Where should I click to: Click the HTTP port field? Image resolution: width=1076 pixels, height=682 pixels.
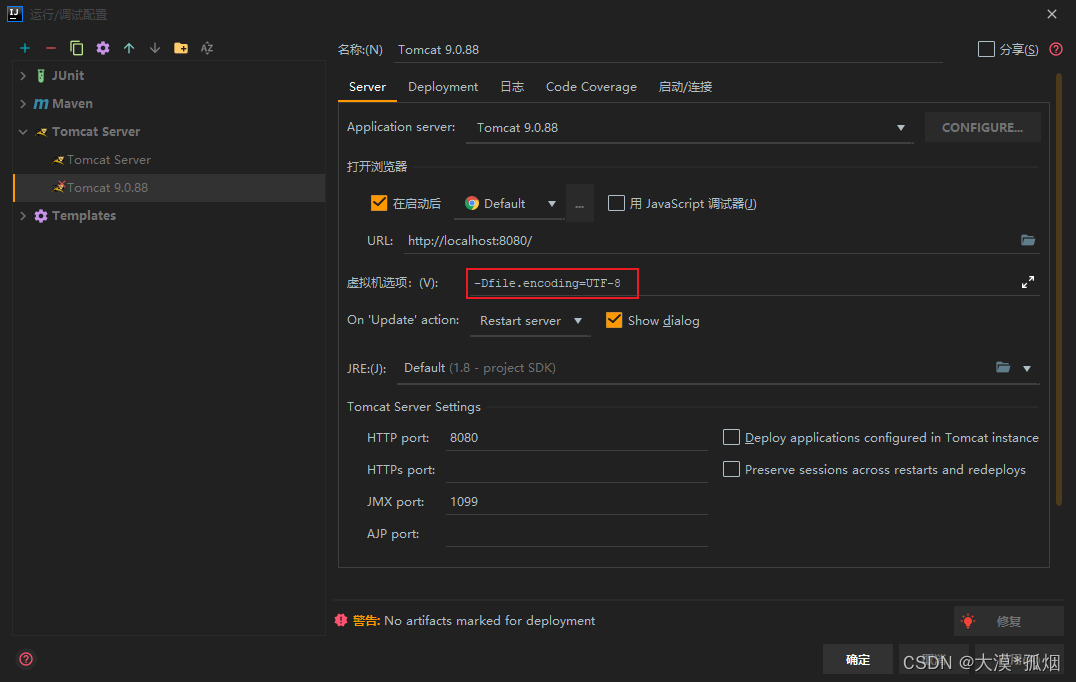576,438
